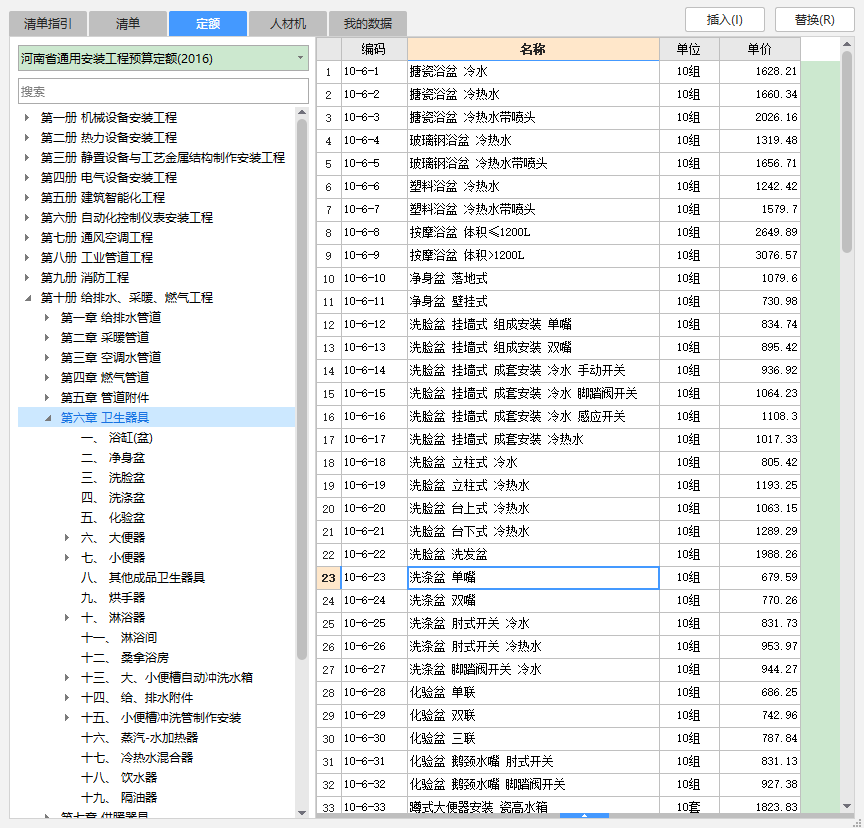
Task: Open the 河南省通用安装工程预算定额 dropdown
Action: point(300,59)
